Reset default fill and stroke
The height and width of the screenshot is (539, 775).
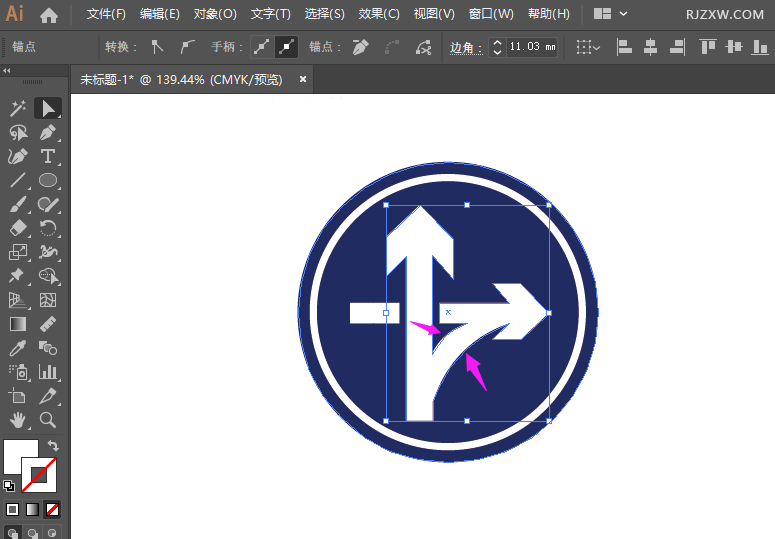coord(9,485)
